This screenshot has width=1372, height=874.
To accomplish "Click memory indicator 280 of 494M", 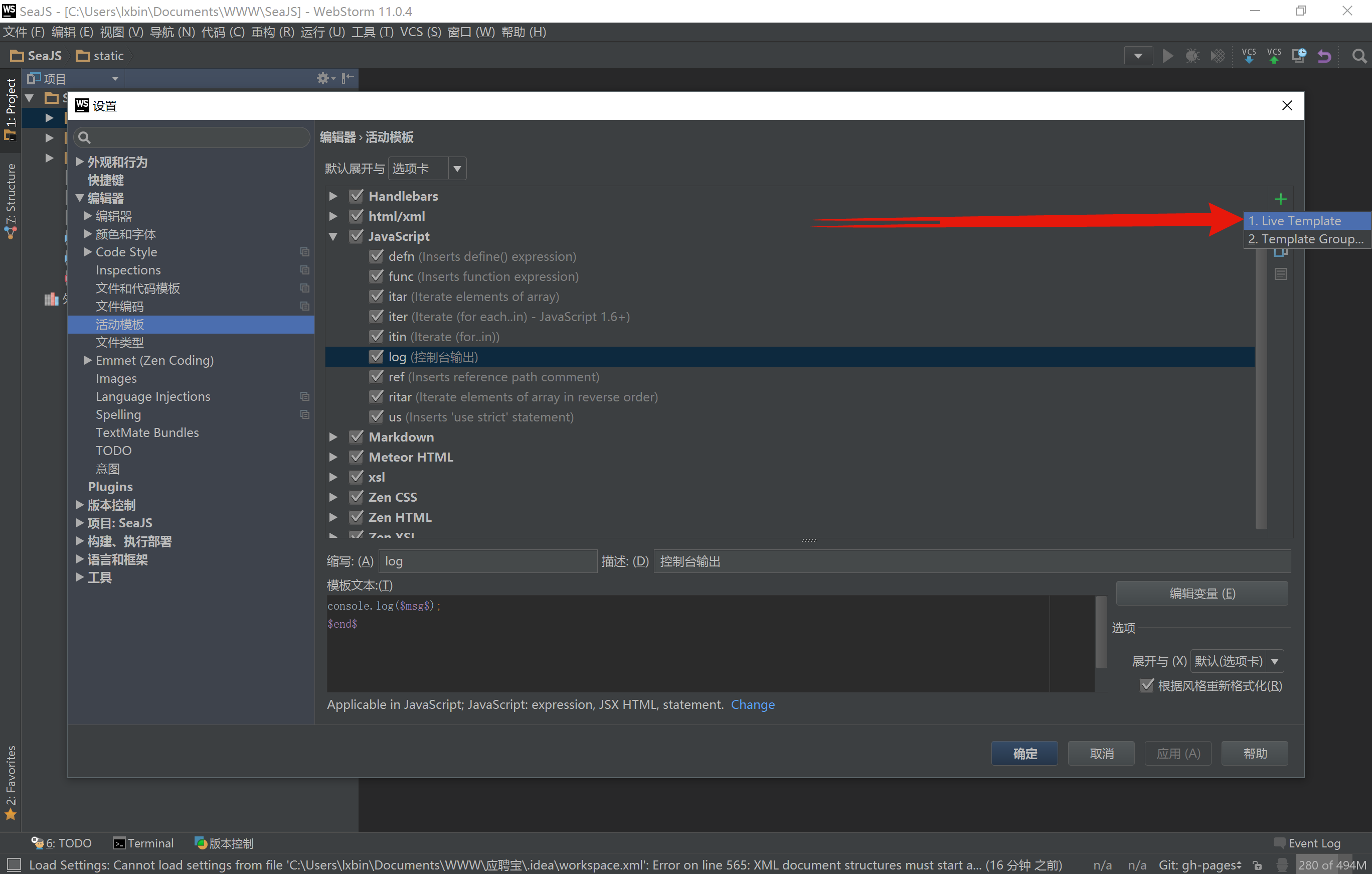I will click(x=1332, y=865).
